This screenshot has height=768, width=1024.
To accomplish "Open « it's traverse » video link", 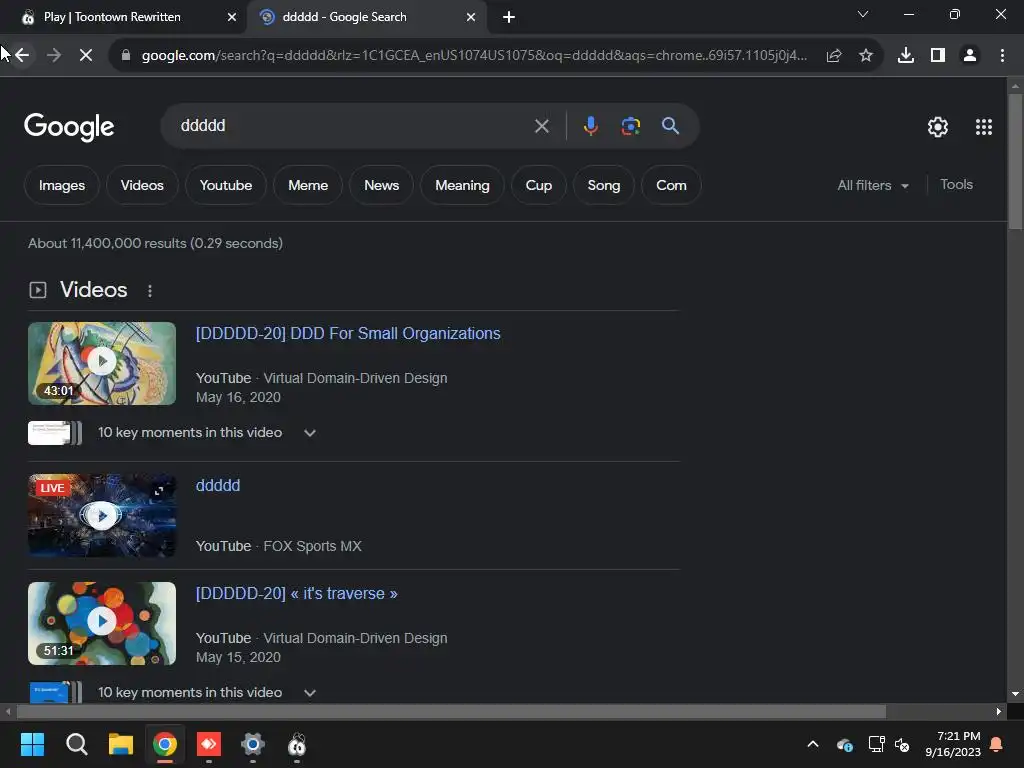I will point(296,594).
